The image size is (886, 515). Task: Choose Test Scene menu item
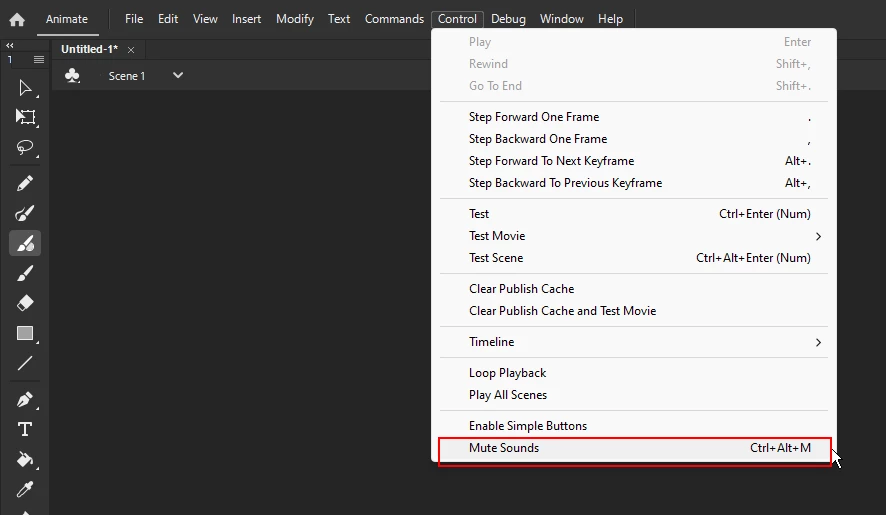(633, 258)
